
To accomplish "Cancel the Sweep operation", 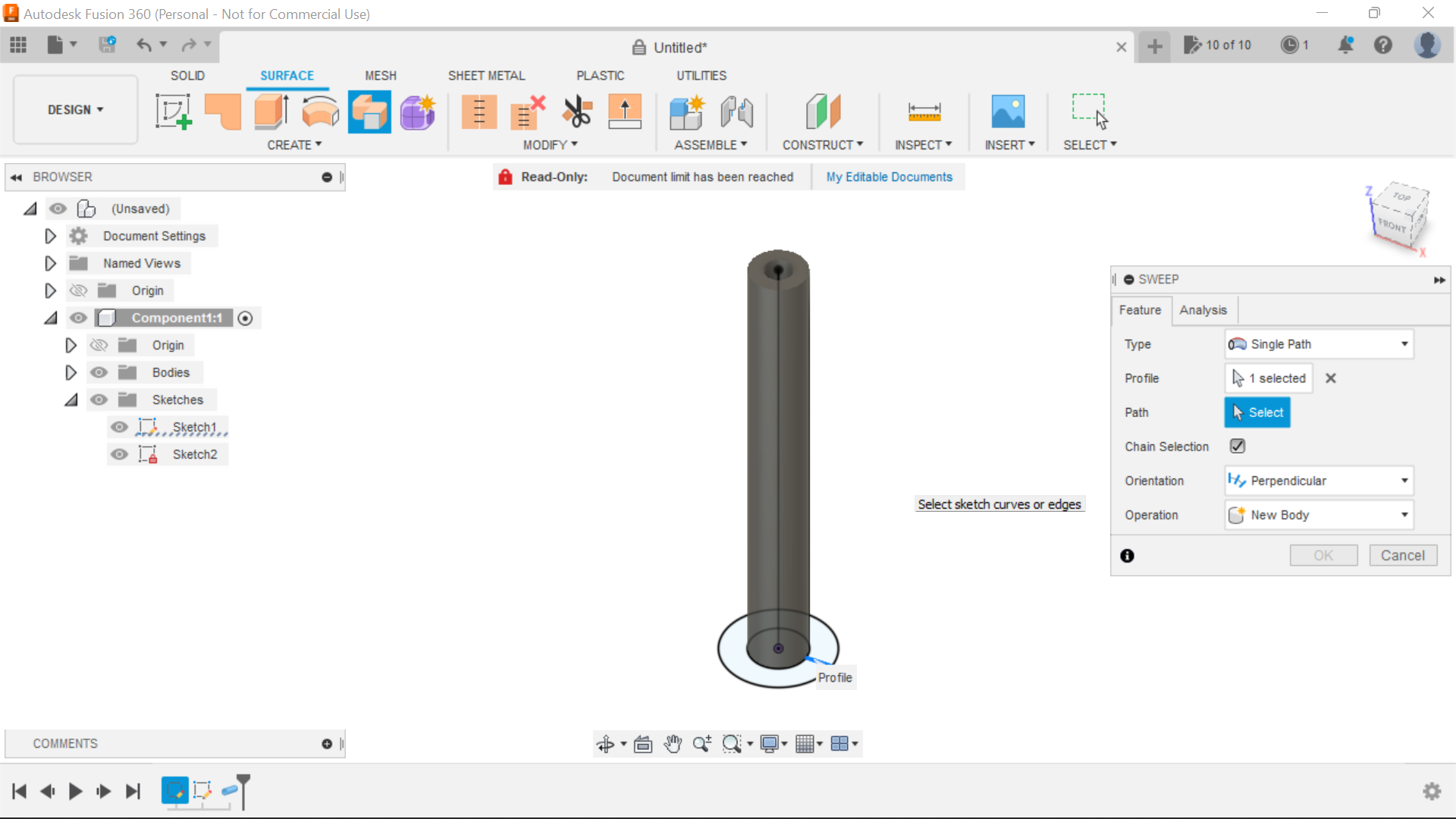I will (x=1403, y=555).
